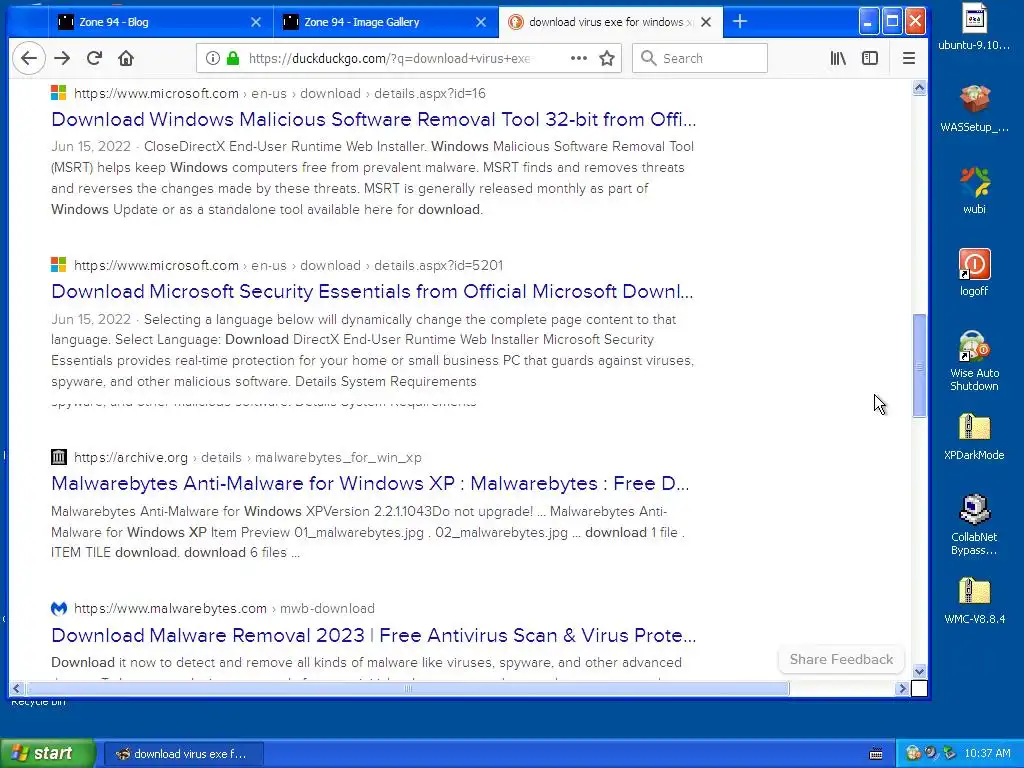
Task: Go forward using the forward arrow
Action: coord(62,58)
